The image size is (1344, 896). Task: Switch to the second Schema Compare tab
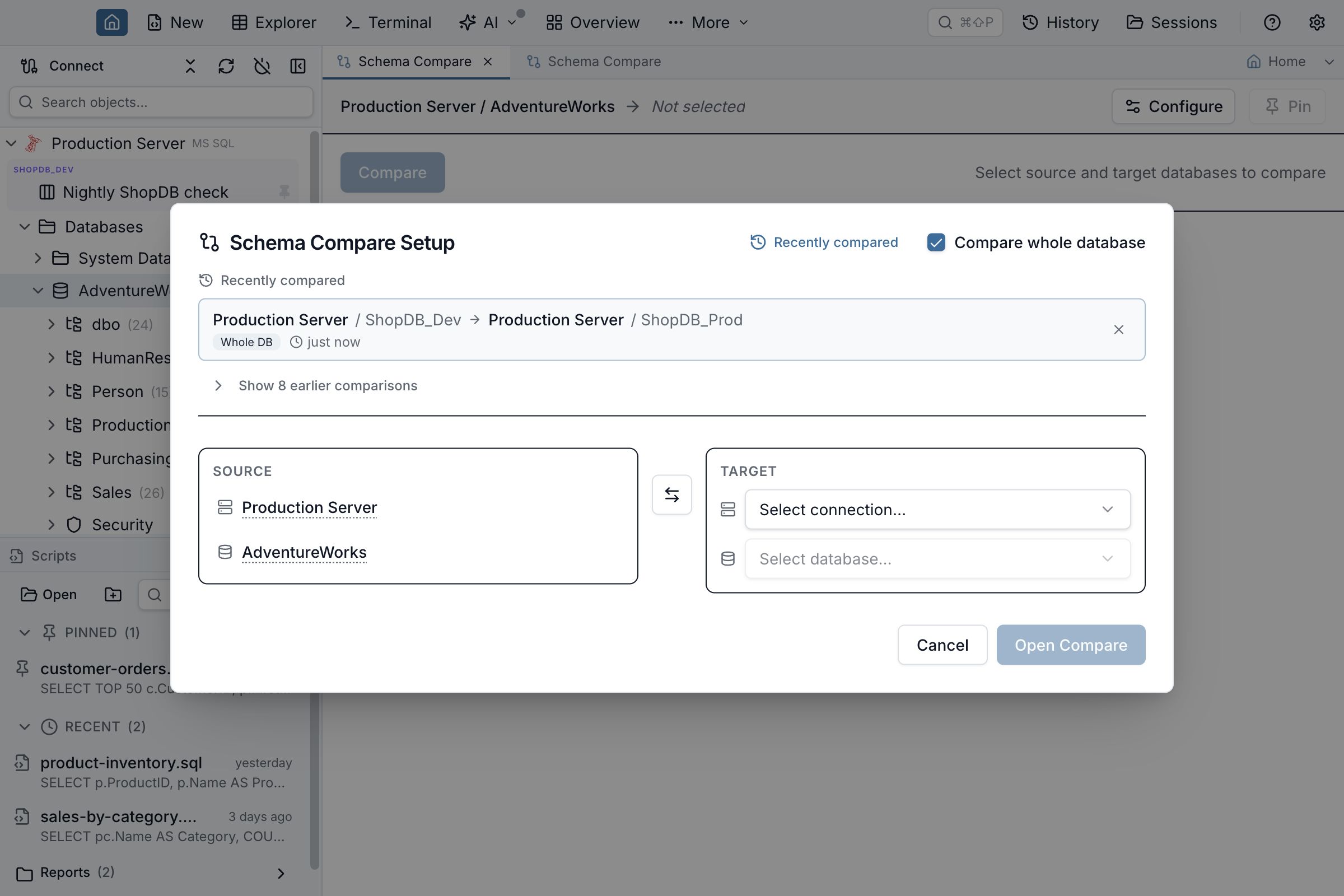[x=594, y=61]
